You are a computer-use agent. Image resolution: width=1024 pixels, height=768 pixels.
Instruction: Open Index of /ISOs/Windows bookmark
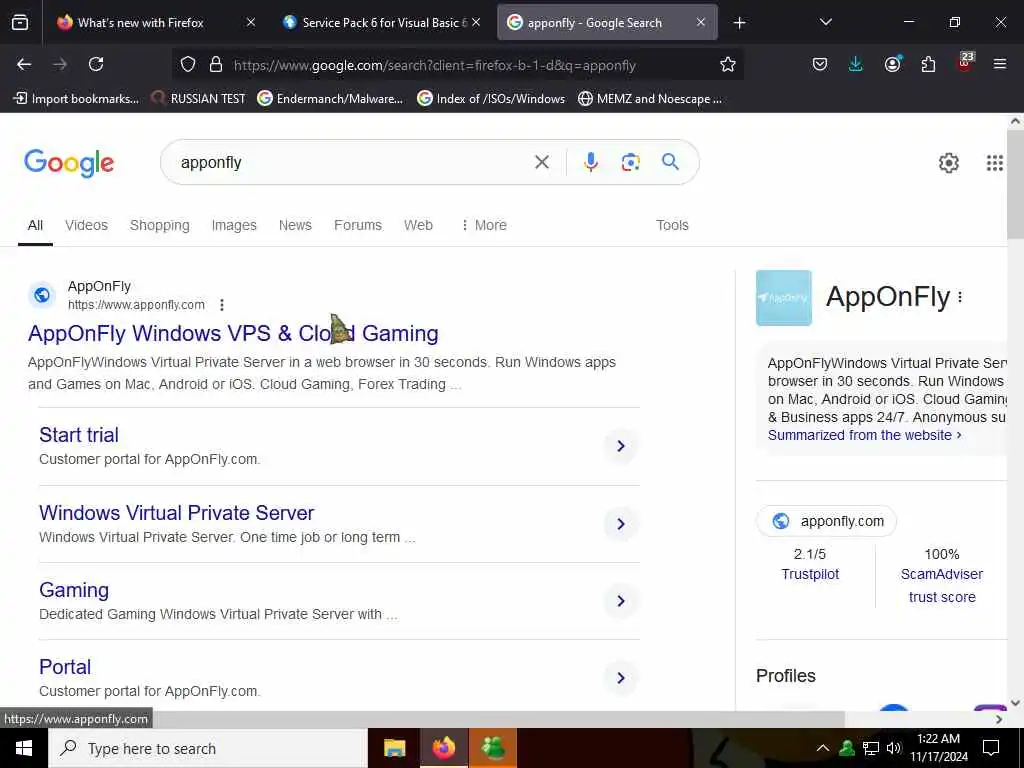click(492, 99)
